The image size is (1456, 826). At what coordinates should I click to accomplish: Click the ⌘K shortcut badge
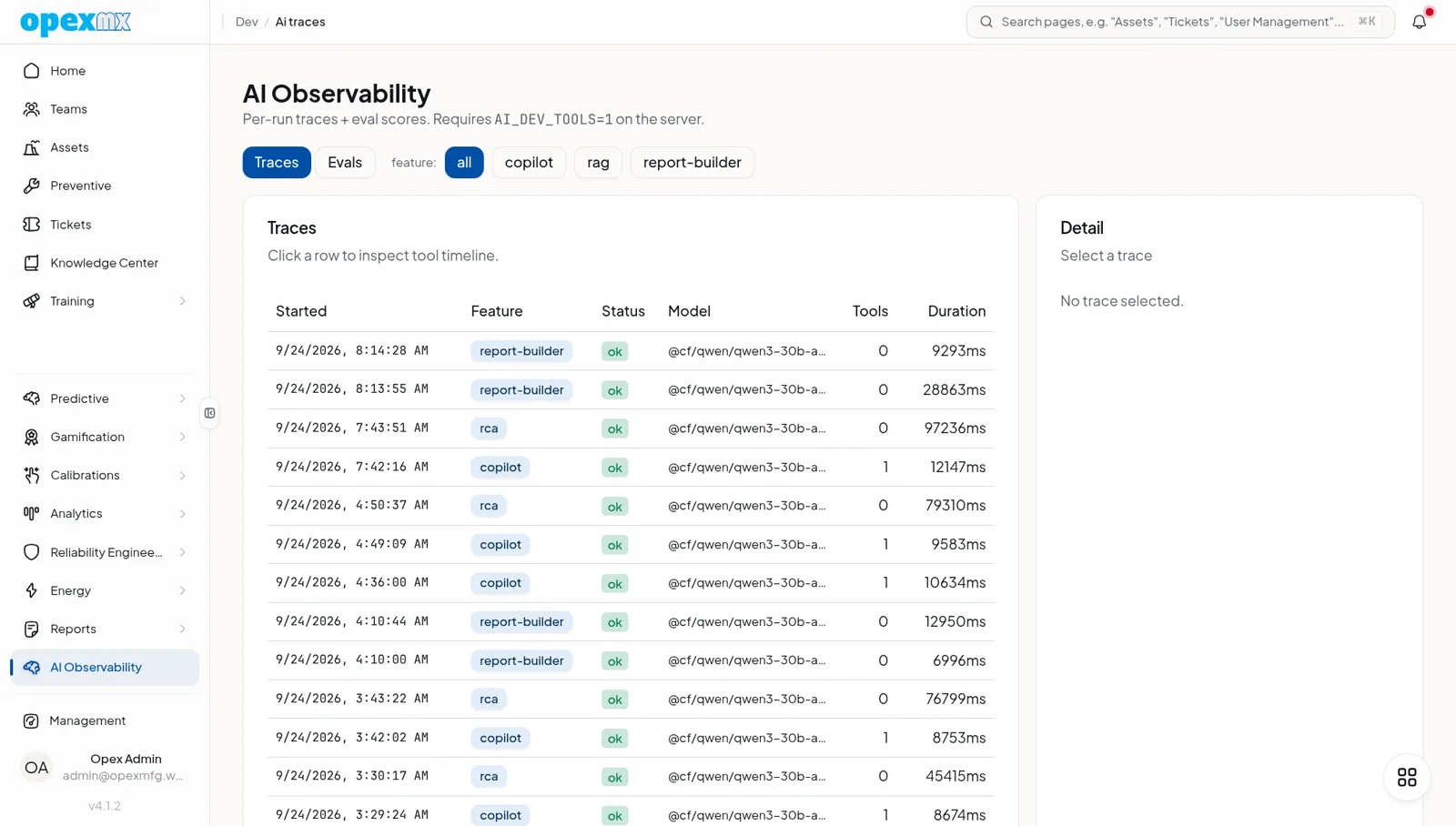(x=1367, y=22)
